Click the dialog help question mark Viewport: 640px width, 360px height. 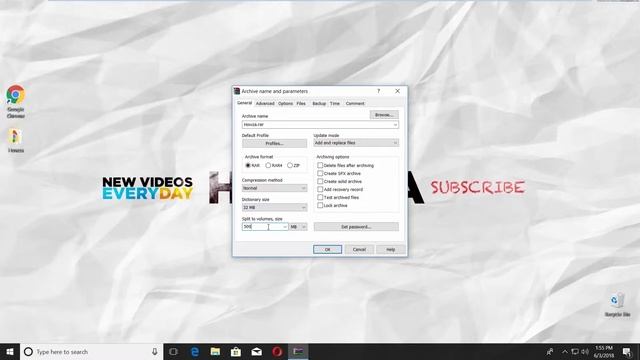(x=378, y=91)
